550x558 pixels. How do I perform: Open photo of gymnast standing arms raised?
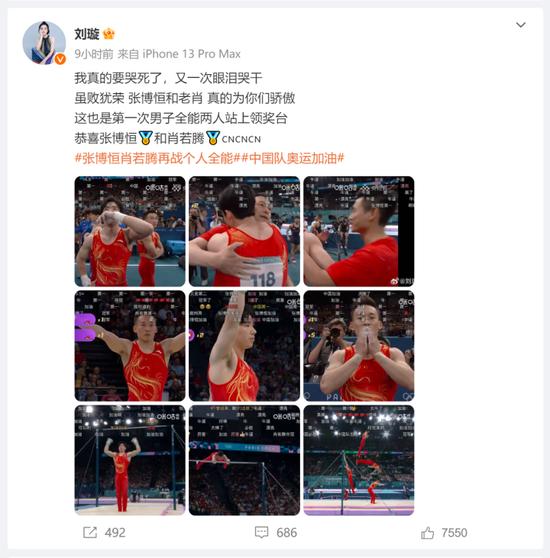point(130,460)
